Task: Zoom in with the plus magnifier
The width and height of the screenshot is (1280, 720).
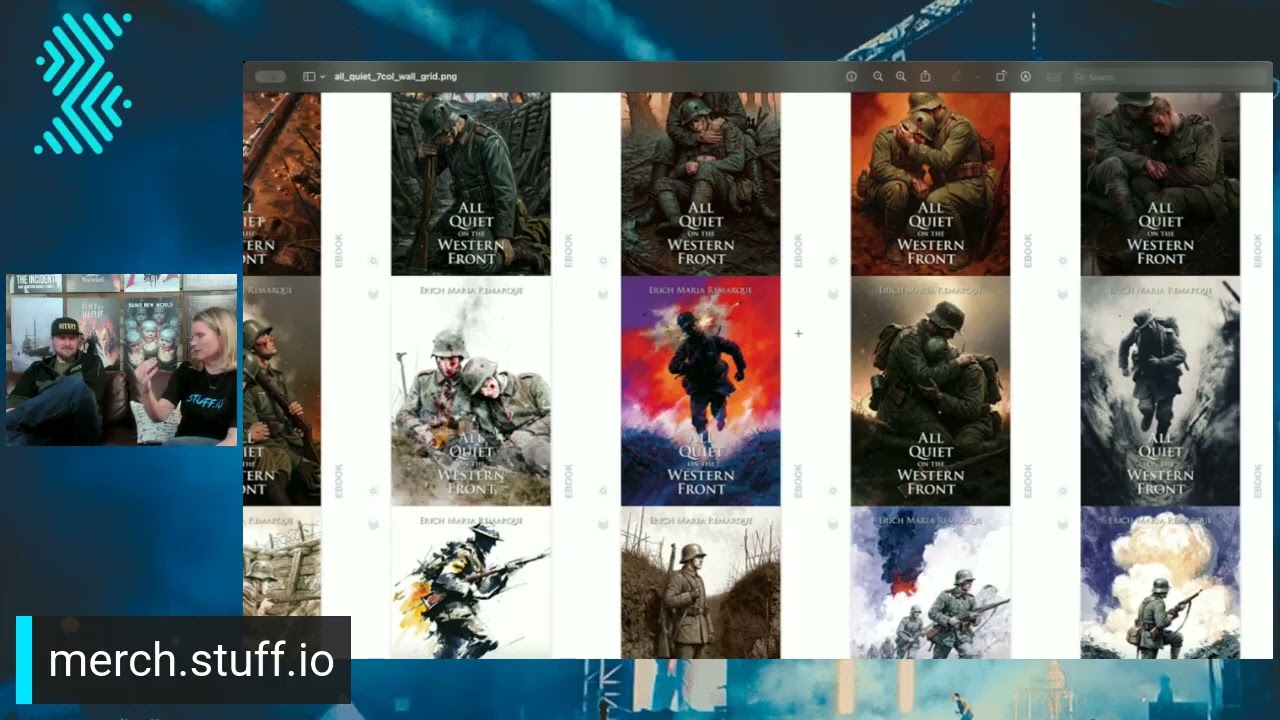Action: click(x=901, y=76)
